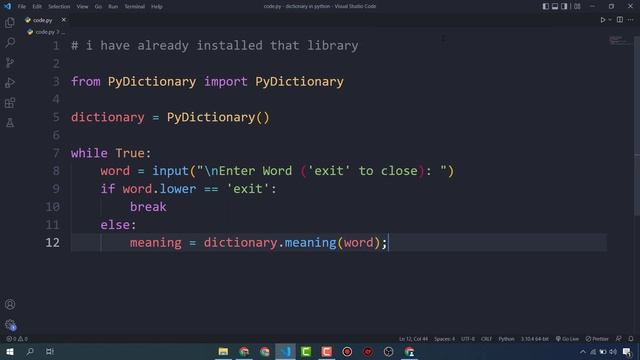
Task: Click the Ln 12, Col 44 indicator
Action: (413, 339)
